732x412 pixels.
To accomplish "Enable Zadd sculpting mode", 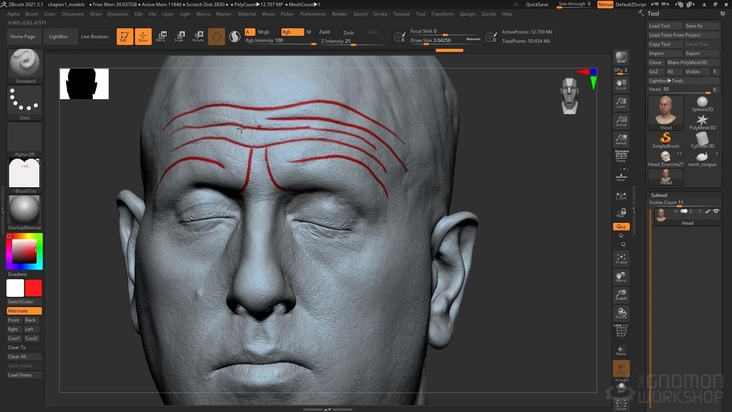I will (x=324, y=32).
